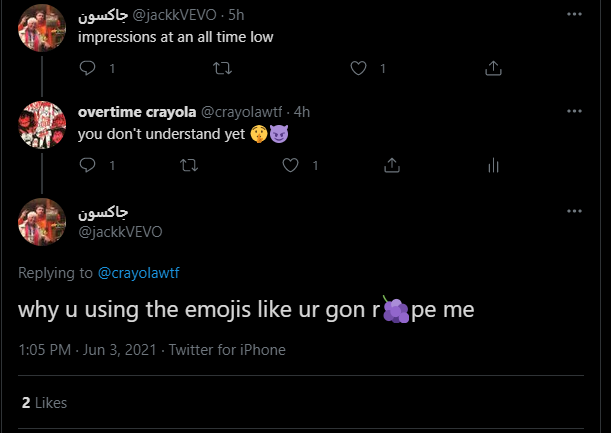Open the main tweet author's avatar
Screen dimensions: 611x433
[x=43, y=221]
